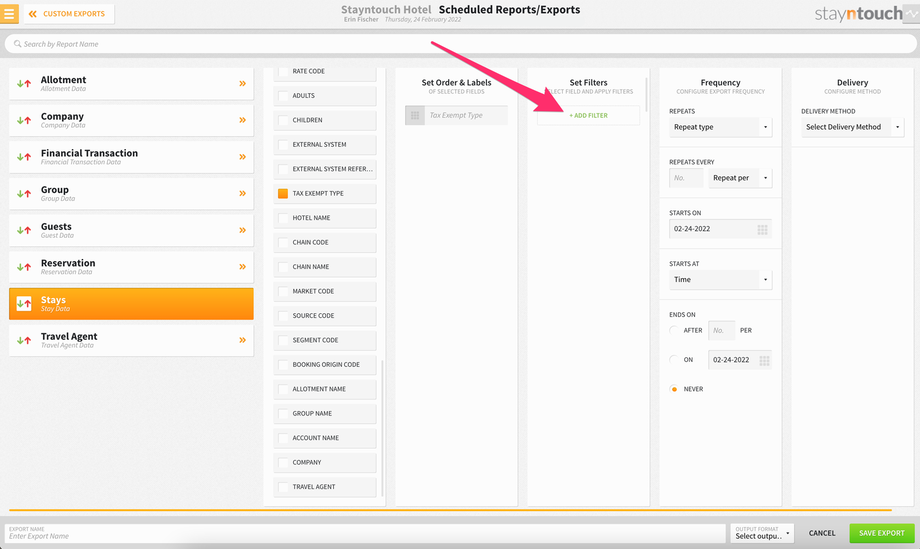Click the Company export arrows icon

24,120
